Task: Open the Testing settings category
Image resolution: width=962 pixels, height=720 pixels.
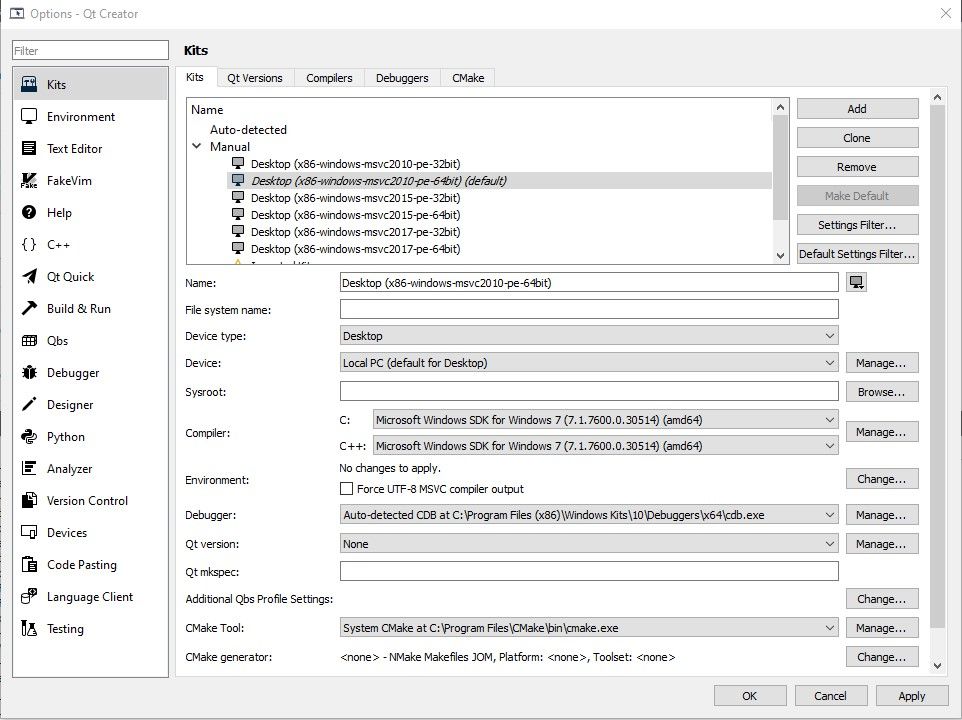Action: point(90,629)
